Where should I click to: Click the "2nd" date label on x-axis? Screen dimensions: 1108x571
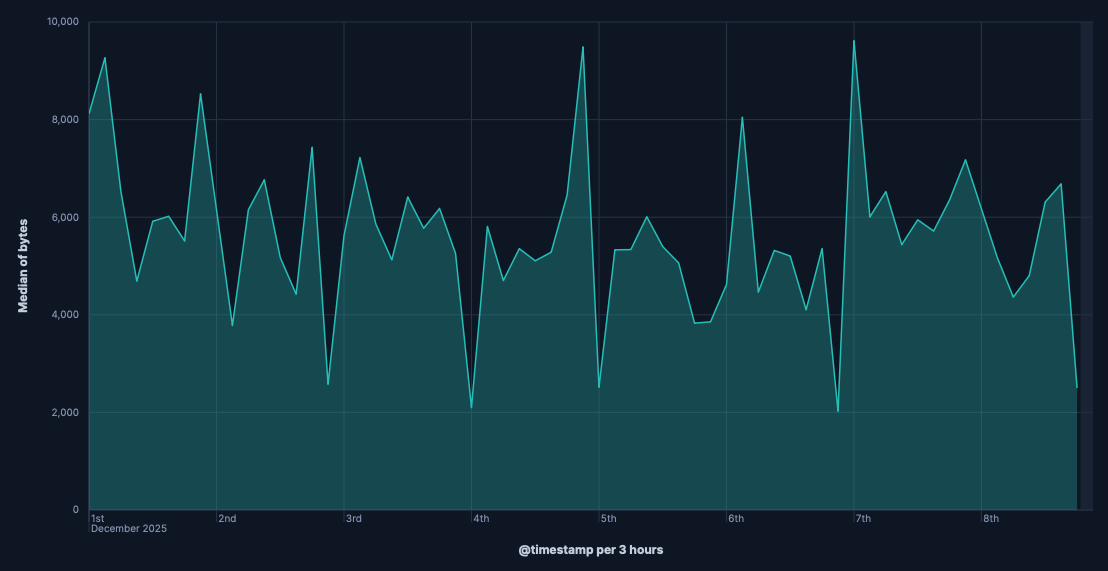pos(227,518)
